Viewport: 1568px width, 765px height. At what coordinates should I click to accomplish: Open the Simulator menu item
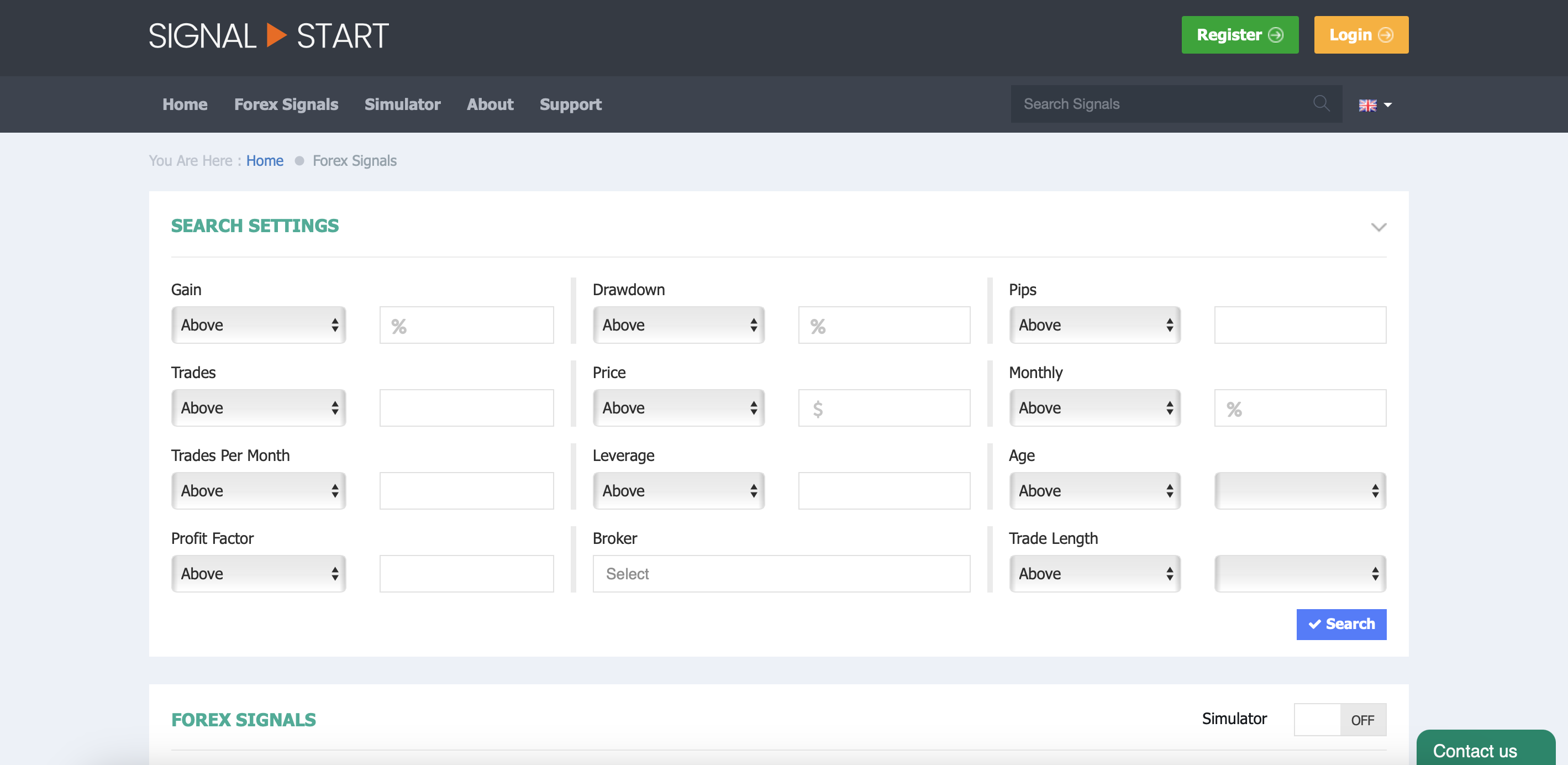pos(402,104)
